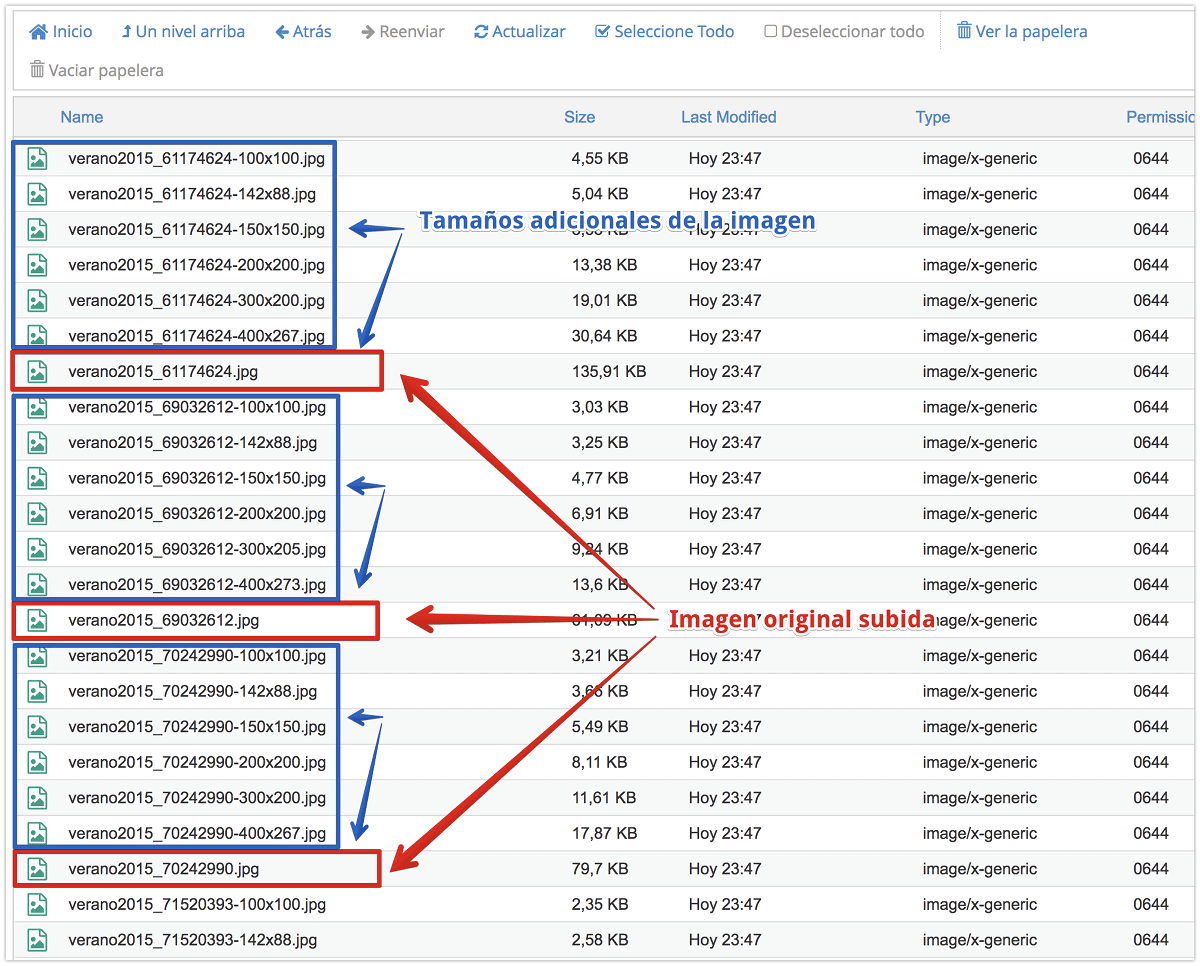Click image icon of verano2015_70242990-200x200.jpg

tap(38, 762)
